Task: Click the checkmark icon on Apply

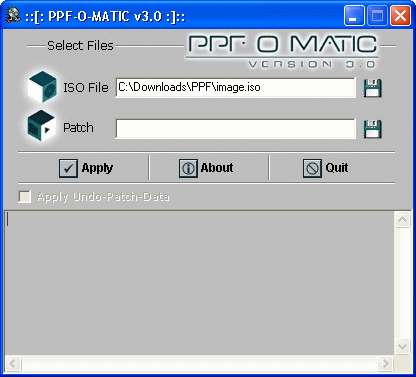Action: tap(68, 168)
